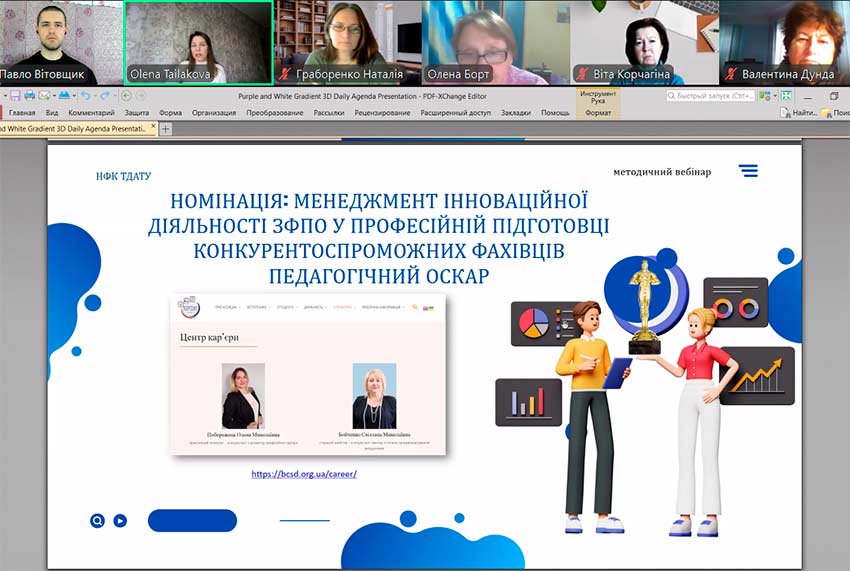Switch to the Формат tool tab

597,113
